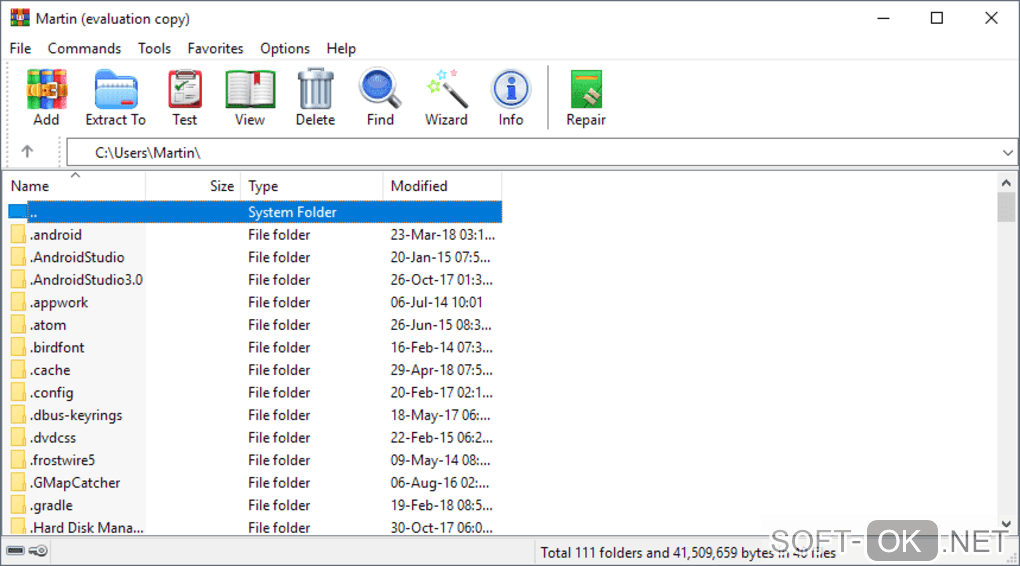Sort files by Type column header

tap(312, 186)
